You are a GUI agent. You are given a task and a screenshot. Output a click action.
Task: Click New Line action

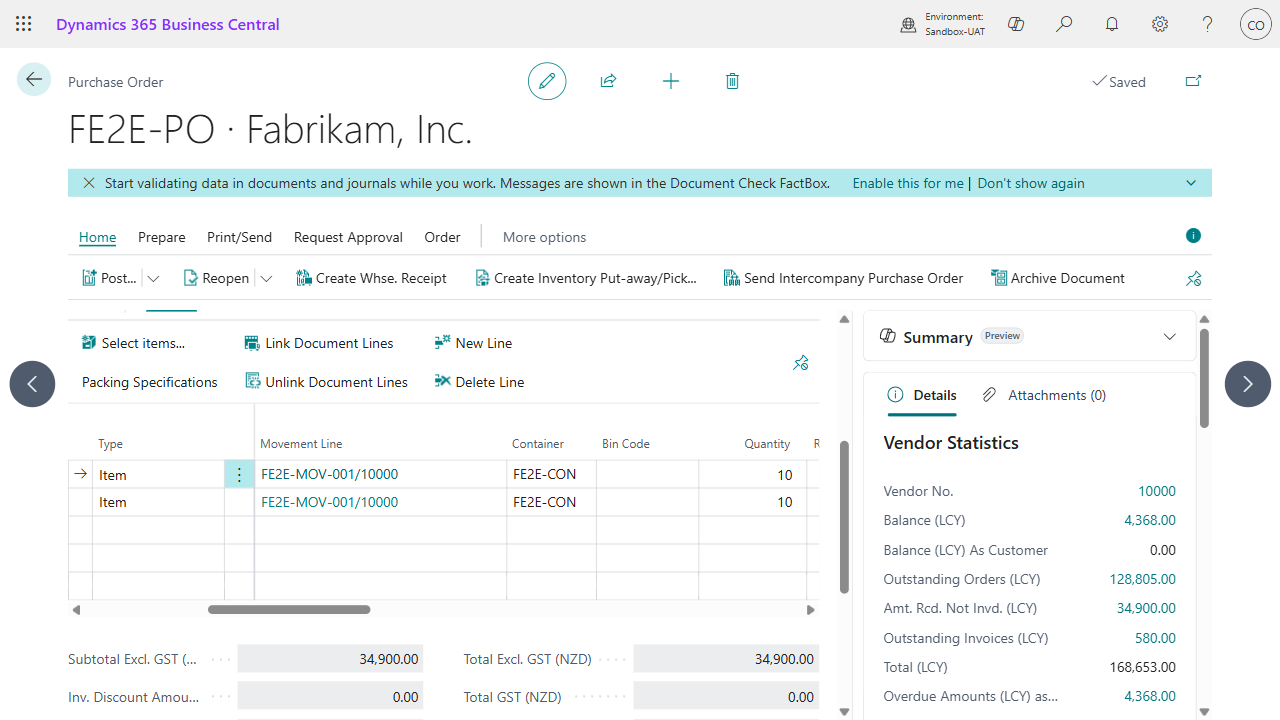coord(473,343)
